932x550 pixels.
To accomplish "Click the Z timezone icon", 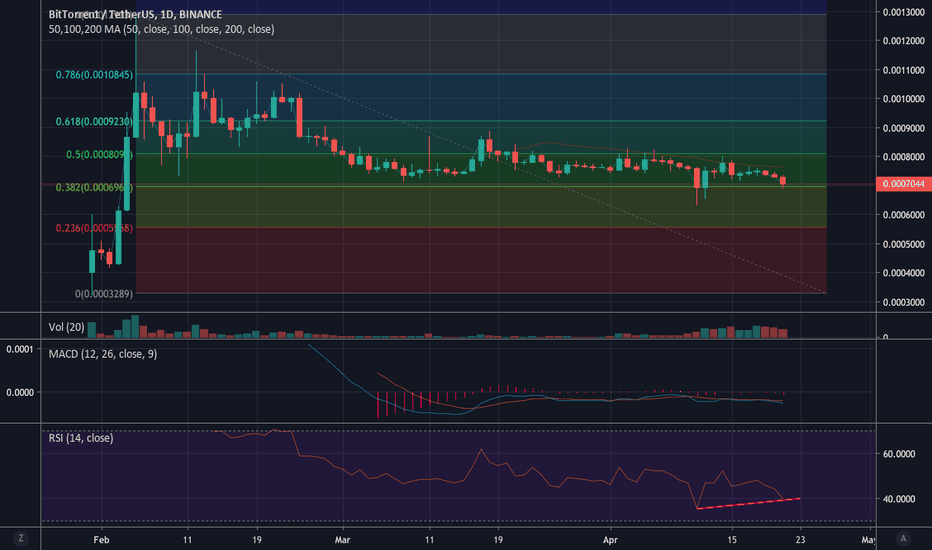I will point(21,539).
